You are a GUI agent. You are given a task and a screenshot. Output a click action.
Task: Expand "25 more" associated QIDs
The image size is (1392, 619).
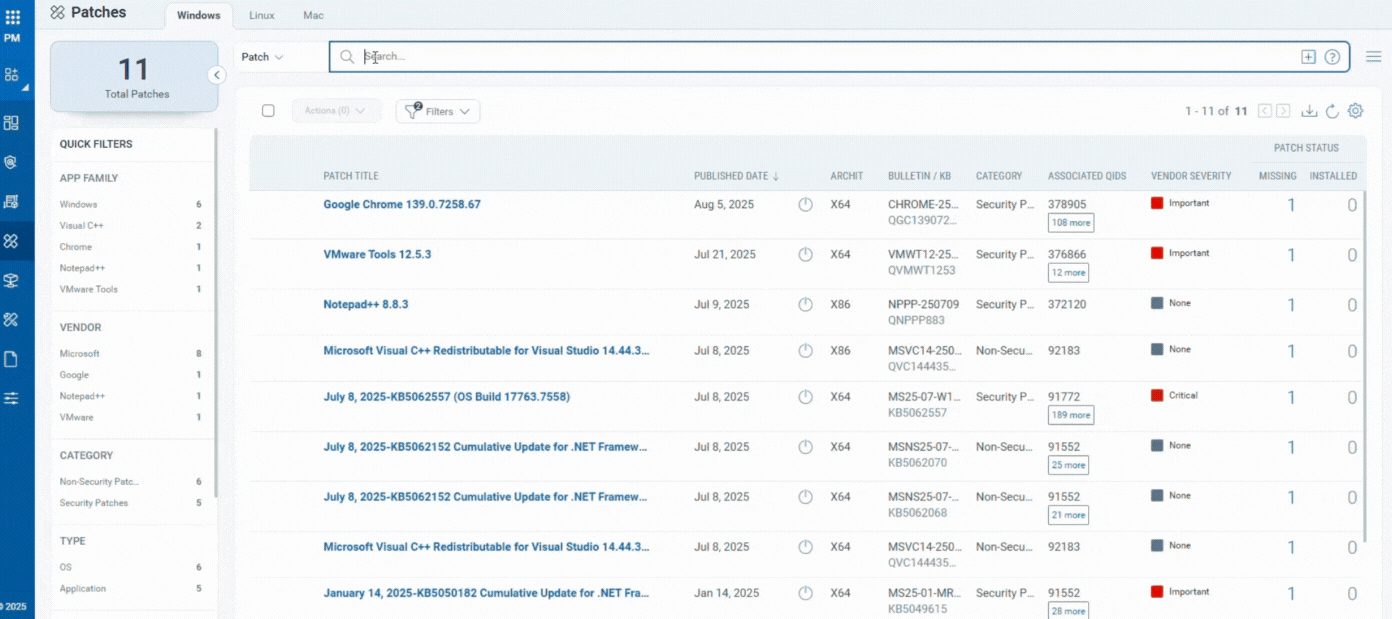(x=1068, y=465)
